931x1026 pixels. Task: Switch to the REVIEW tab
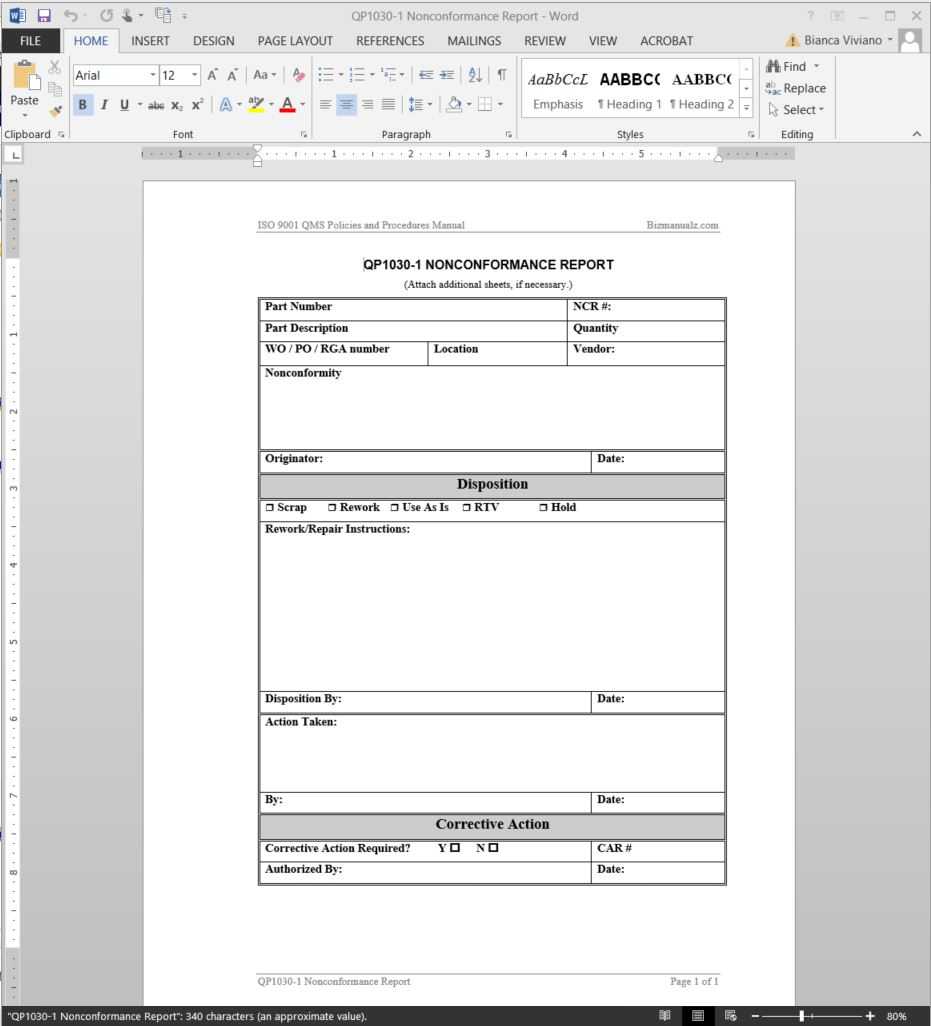pos(545,41)
